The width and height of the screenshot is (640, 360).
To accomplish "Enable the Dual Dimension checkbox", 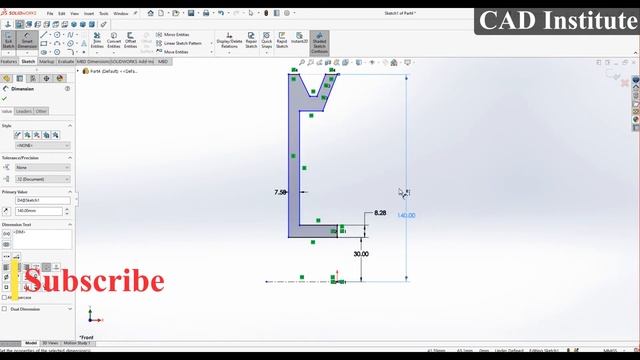I will coord(4,309).
